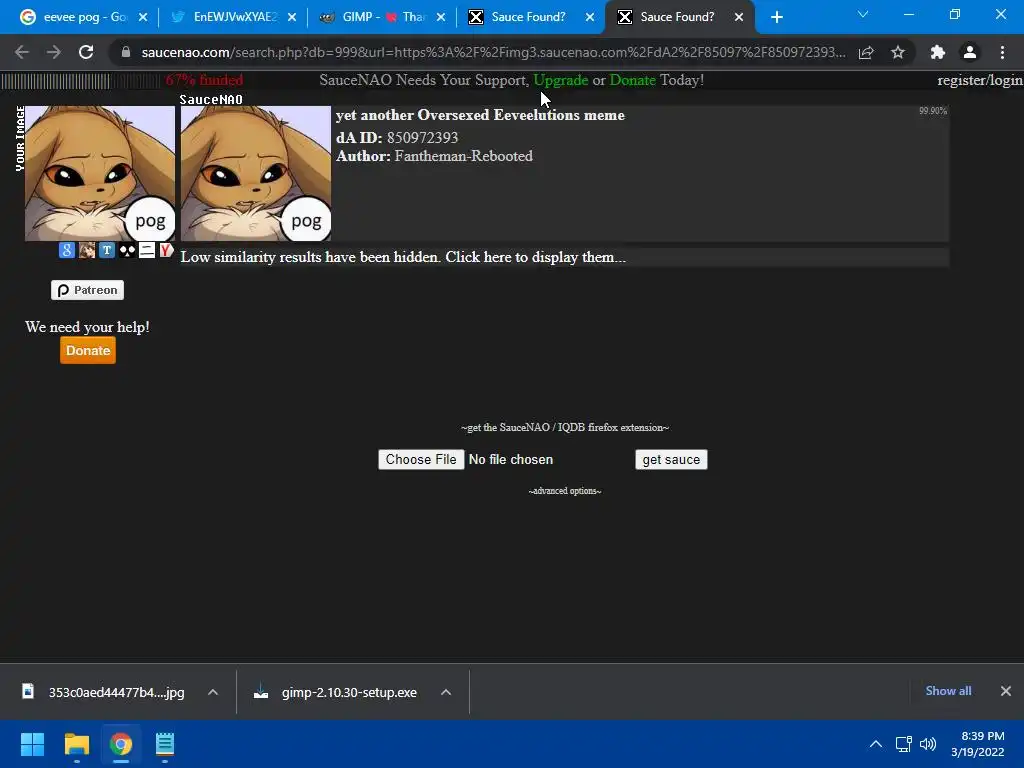Viewport: 1024px width, 768px height.
Task: Click the white icon with two lines
Action: pos(147,250)
